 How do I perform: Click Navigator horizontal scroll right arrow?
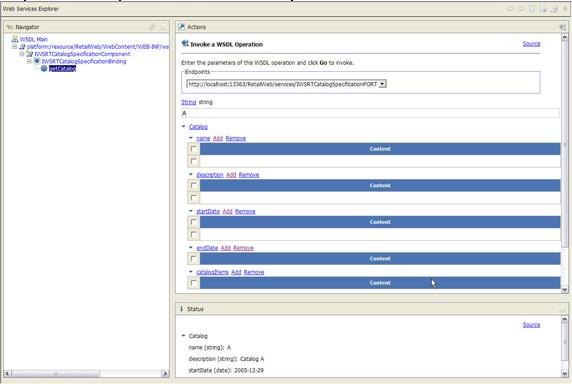pyautogui.click(x=165, y=373)
